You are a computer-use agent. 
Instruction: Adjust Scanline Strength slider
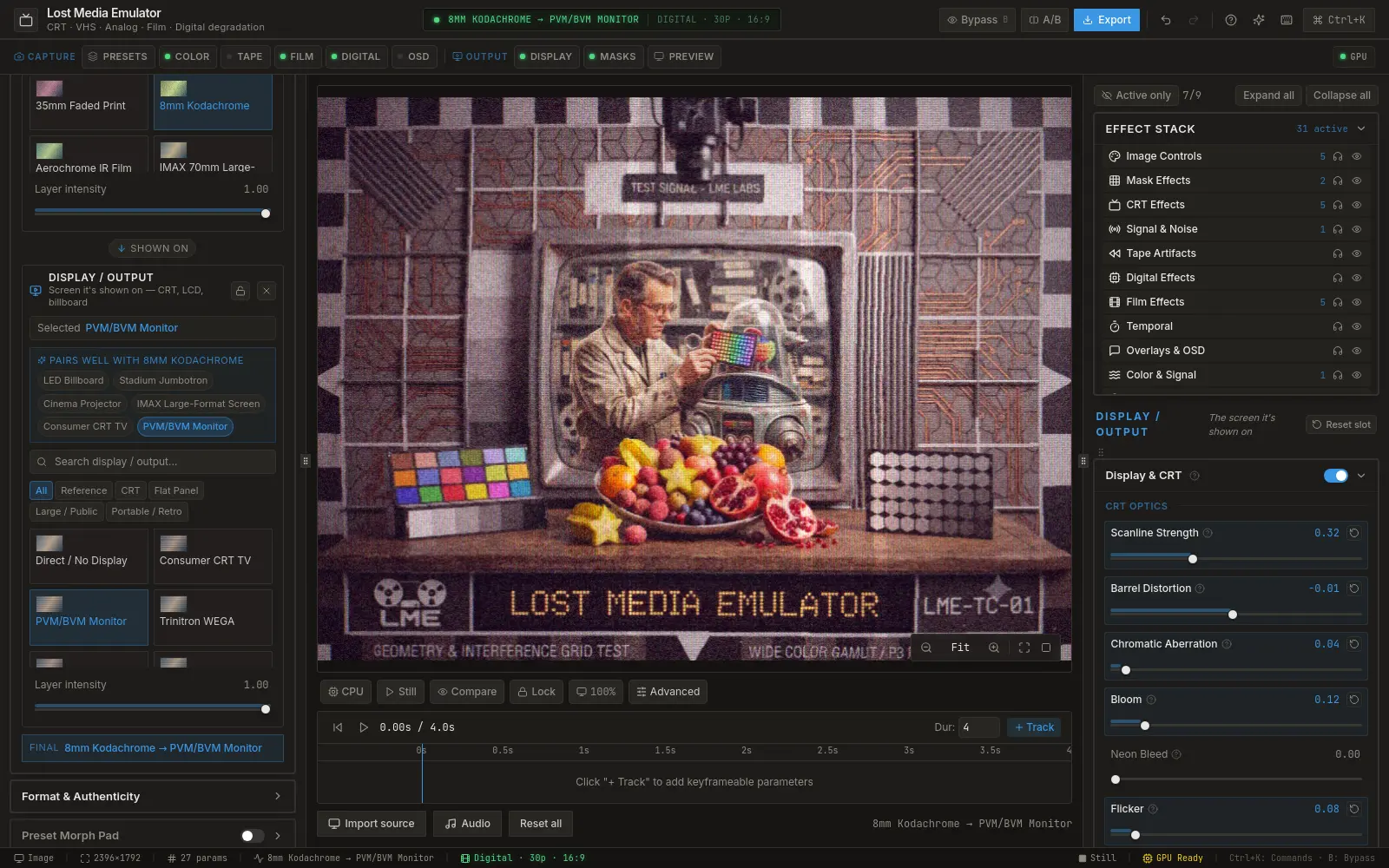1235,559
